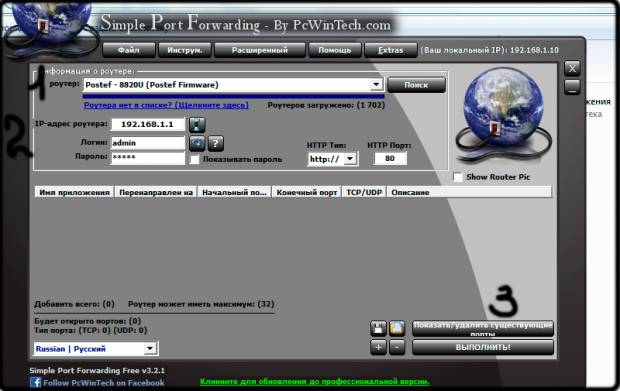Expand the HTTP Тип dropdown
Image resolution: width=620 pixels, height=391 pixels.
click(350, 159)
